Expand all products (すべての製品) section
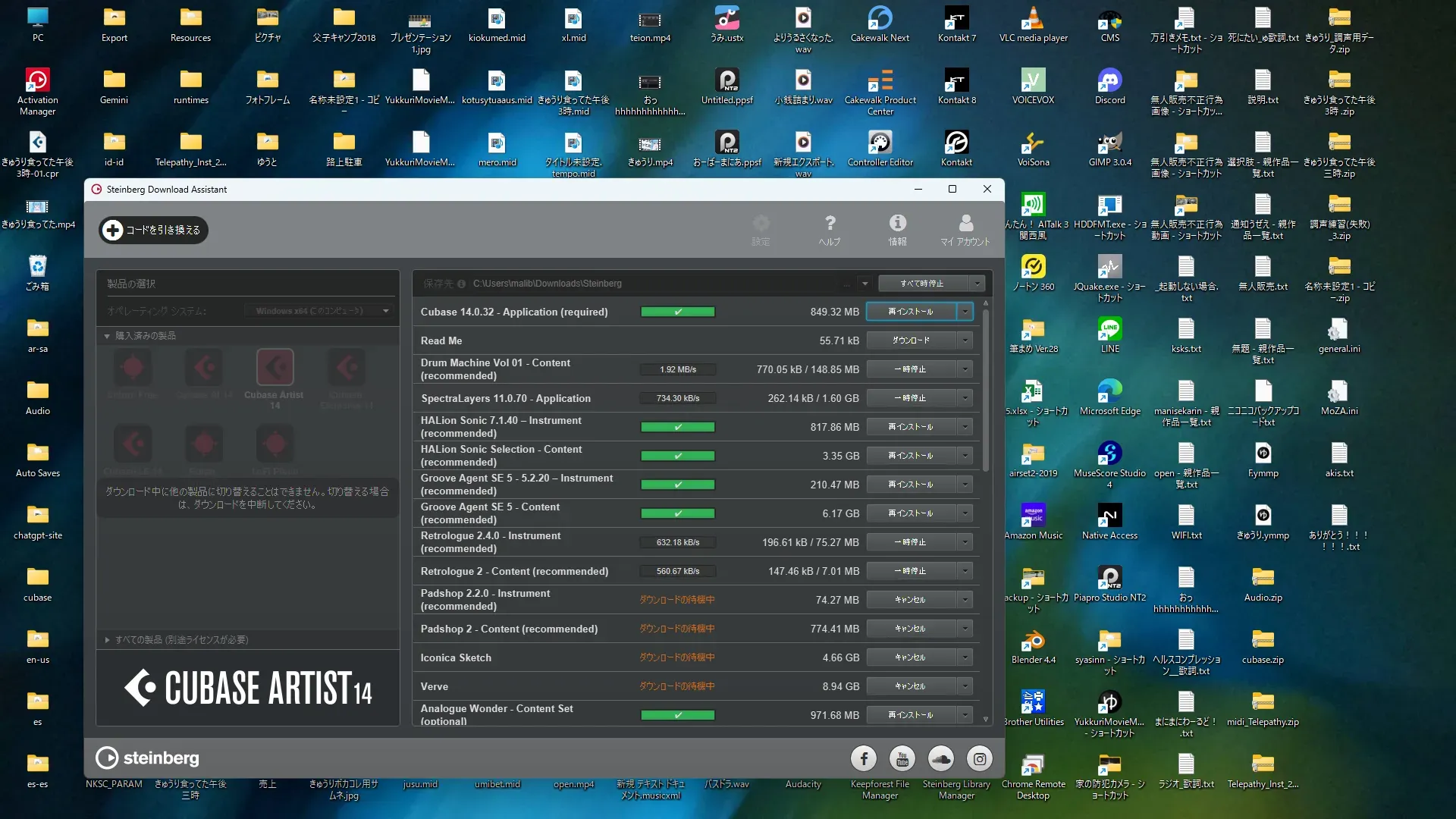 [107, 640]
